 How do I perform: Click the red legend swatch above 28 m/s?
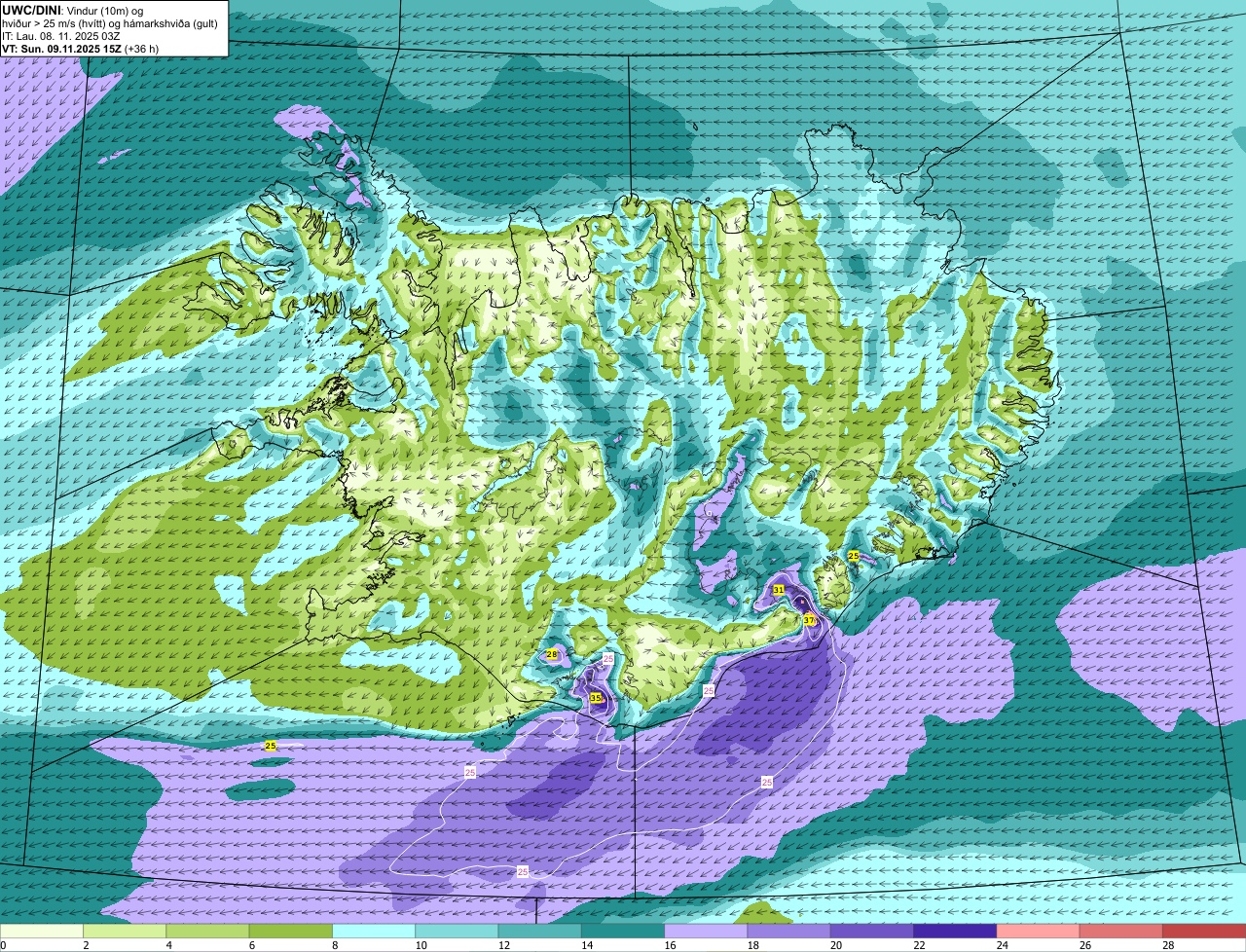pos(1204,932)
